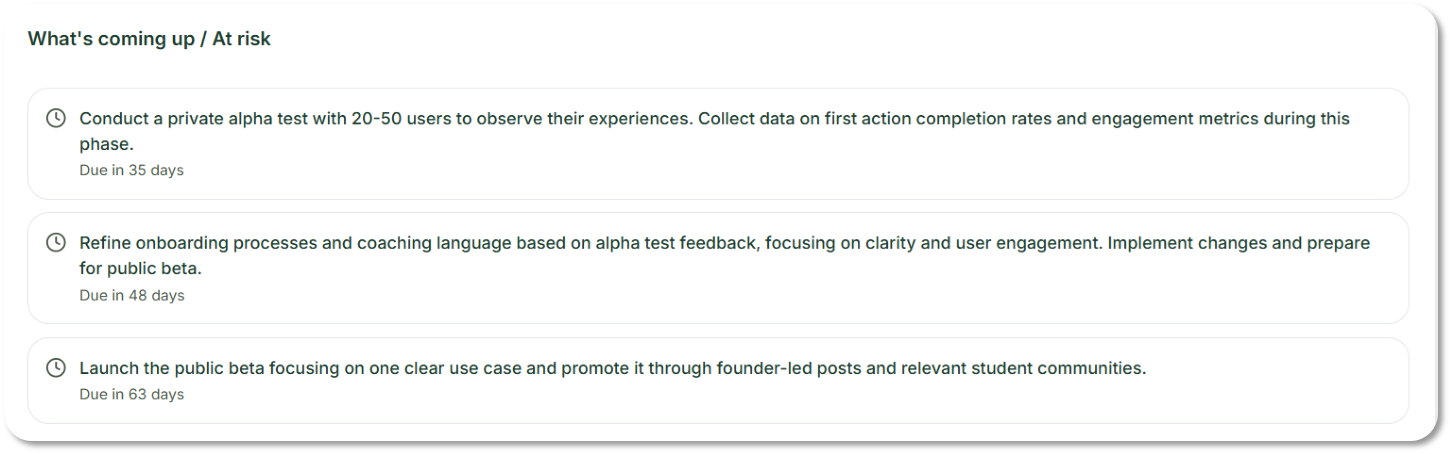The width and height of the screenshot is (1451, 454).
Task: Click the clock icon beside the private alpha test task
Action: point(56,118)
